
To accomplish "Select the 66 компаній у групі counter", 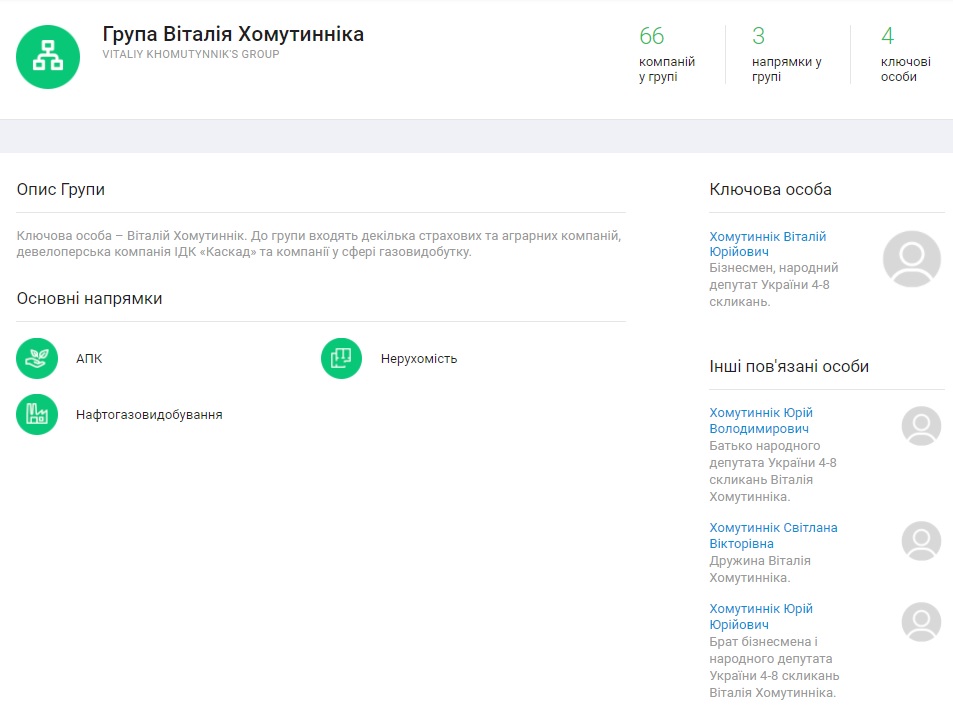I will pyautogui.click(x=666, y=54).
